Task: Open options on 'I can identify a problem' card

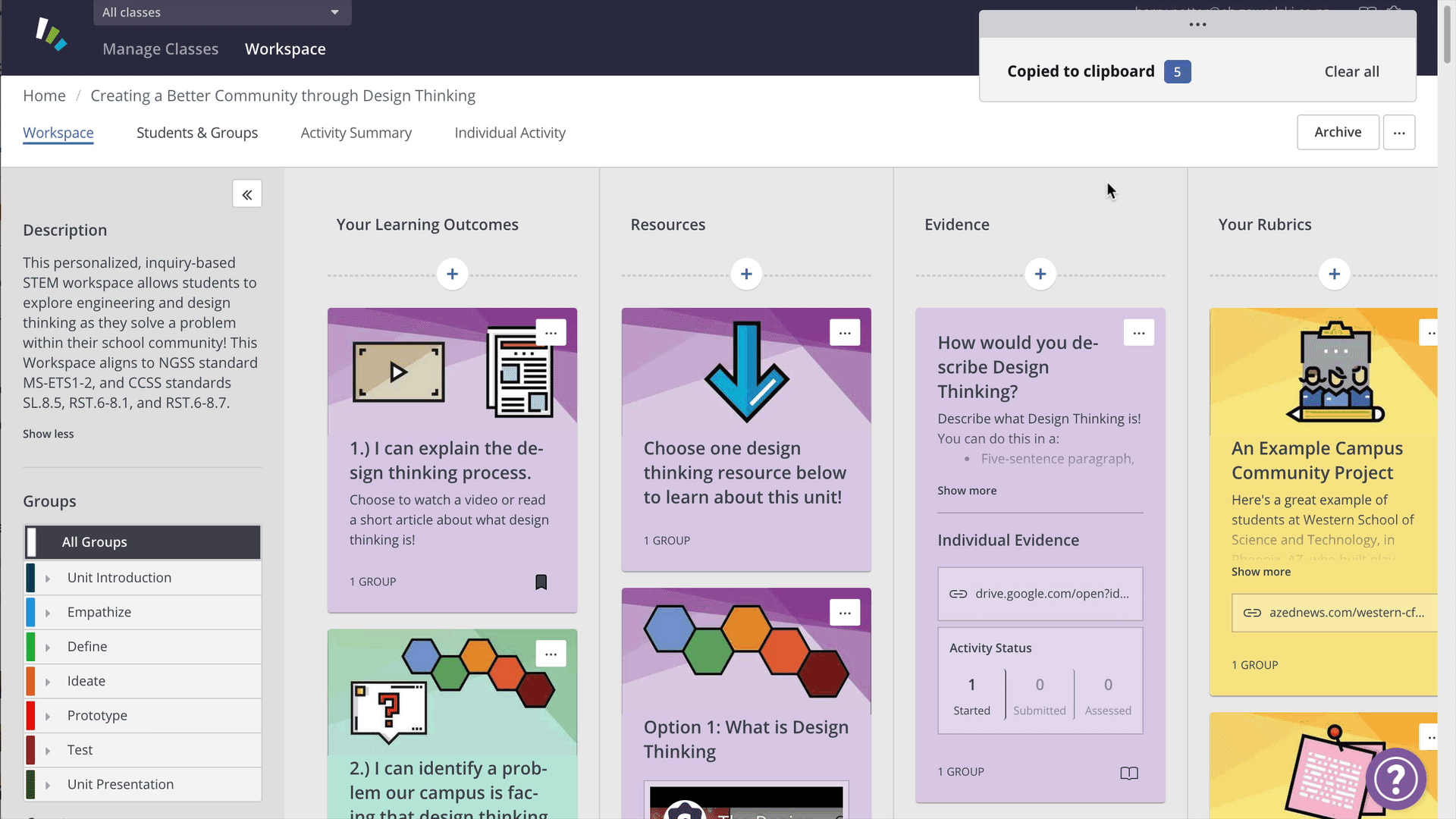Action: (551, 654)
